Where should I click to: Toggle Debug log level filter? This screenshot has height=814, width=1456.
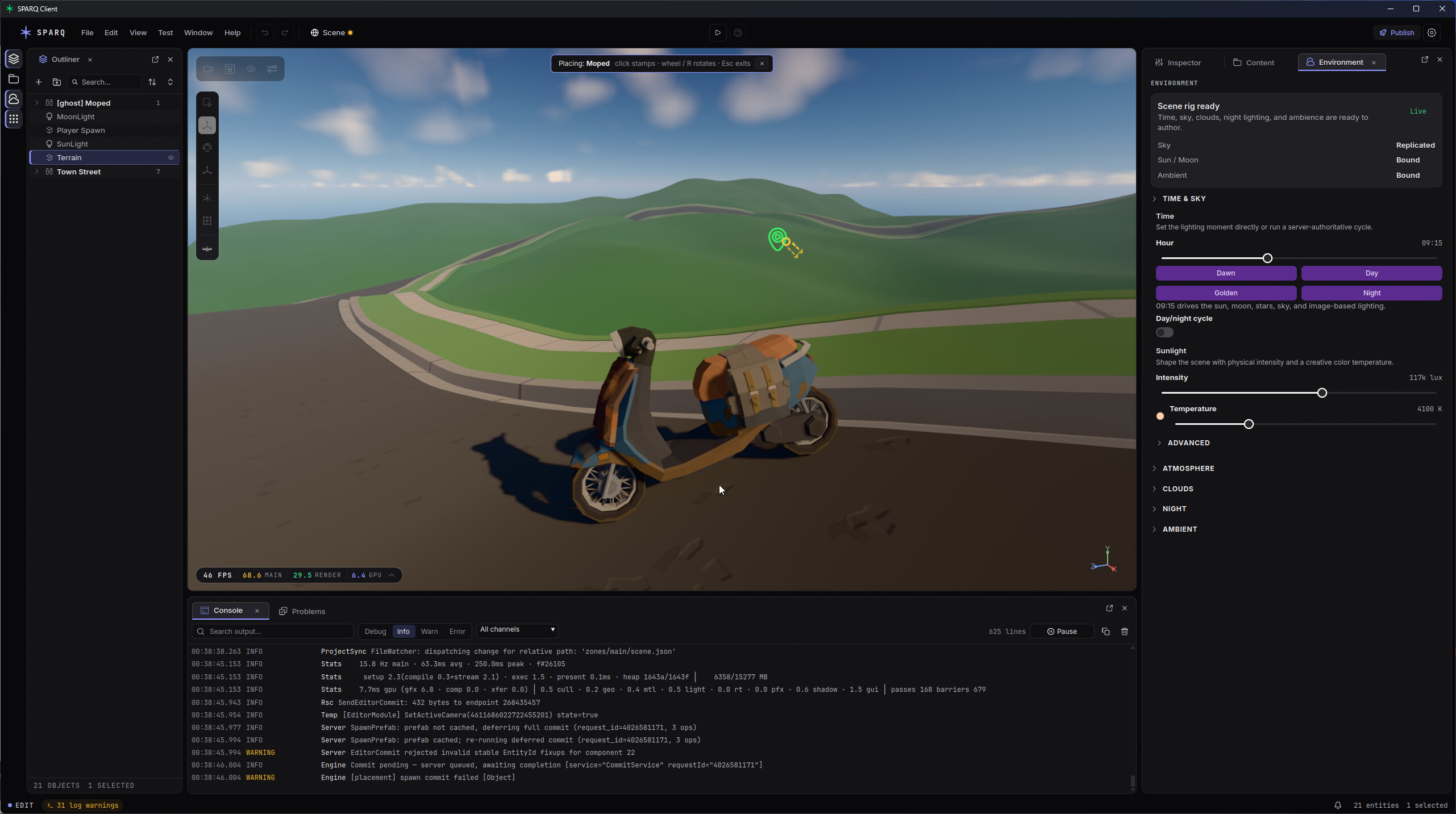tap(375, 631)
